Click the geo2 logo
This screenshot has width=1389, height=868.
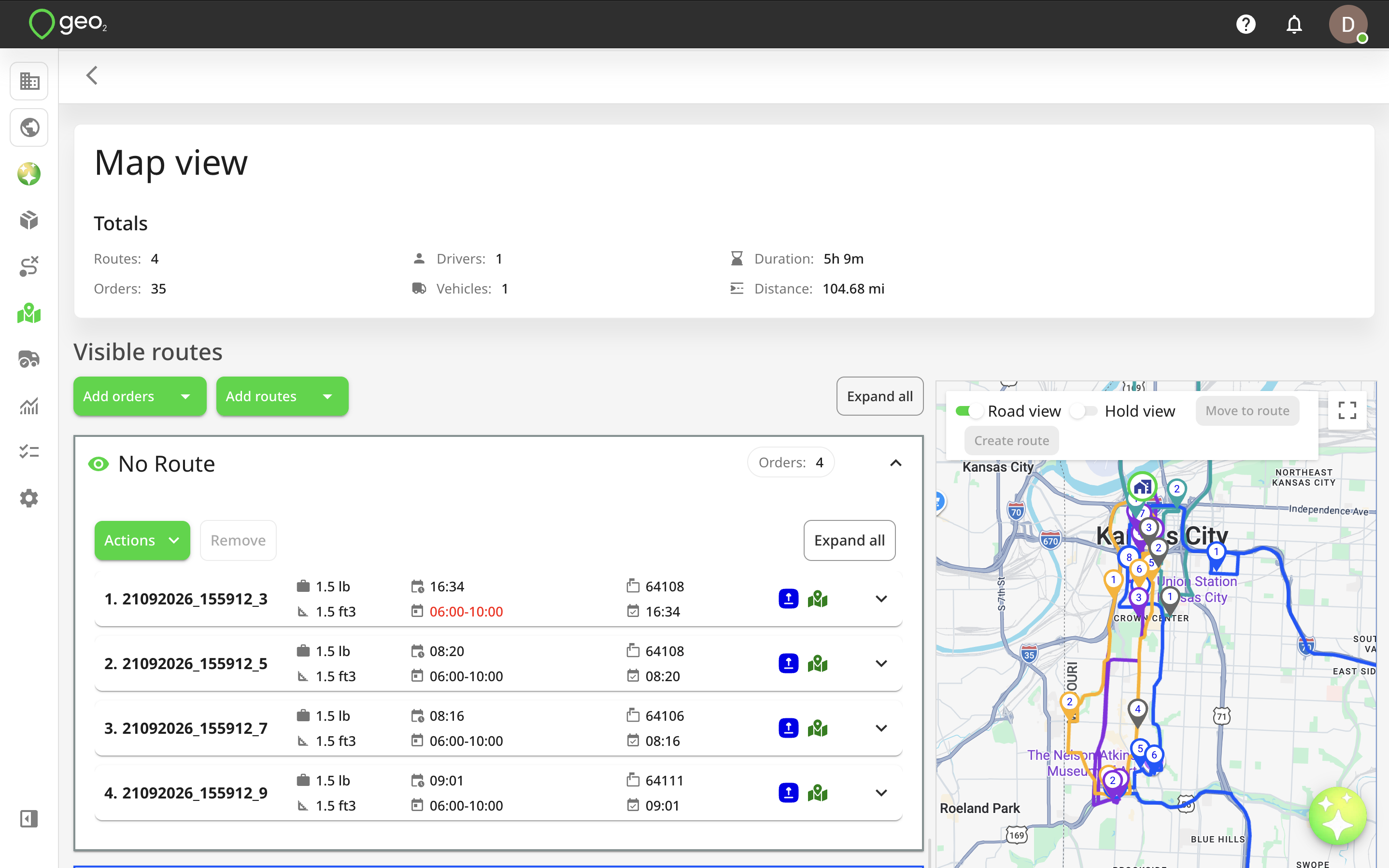tap(68, 24)
